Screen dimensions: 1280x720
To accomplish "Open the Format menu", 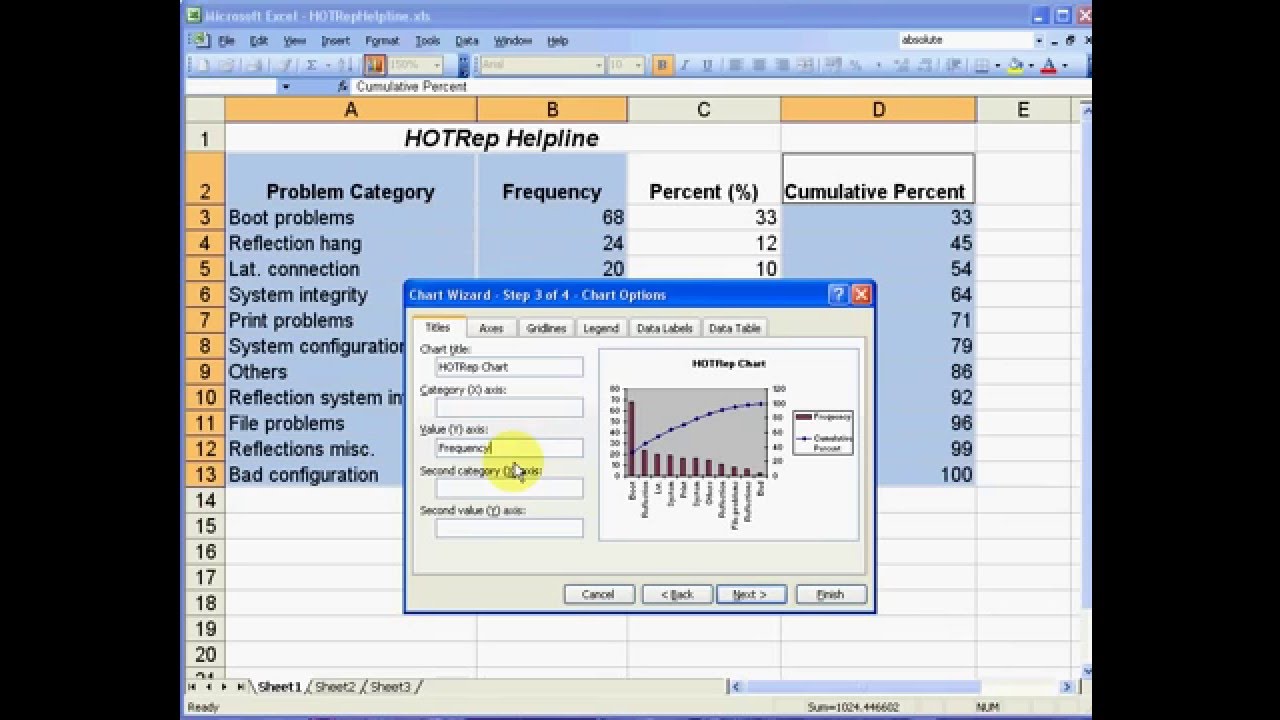I will [382, 41].
